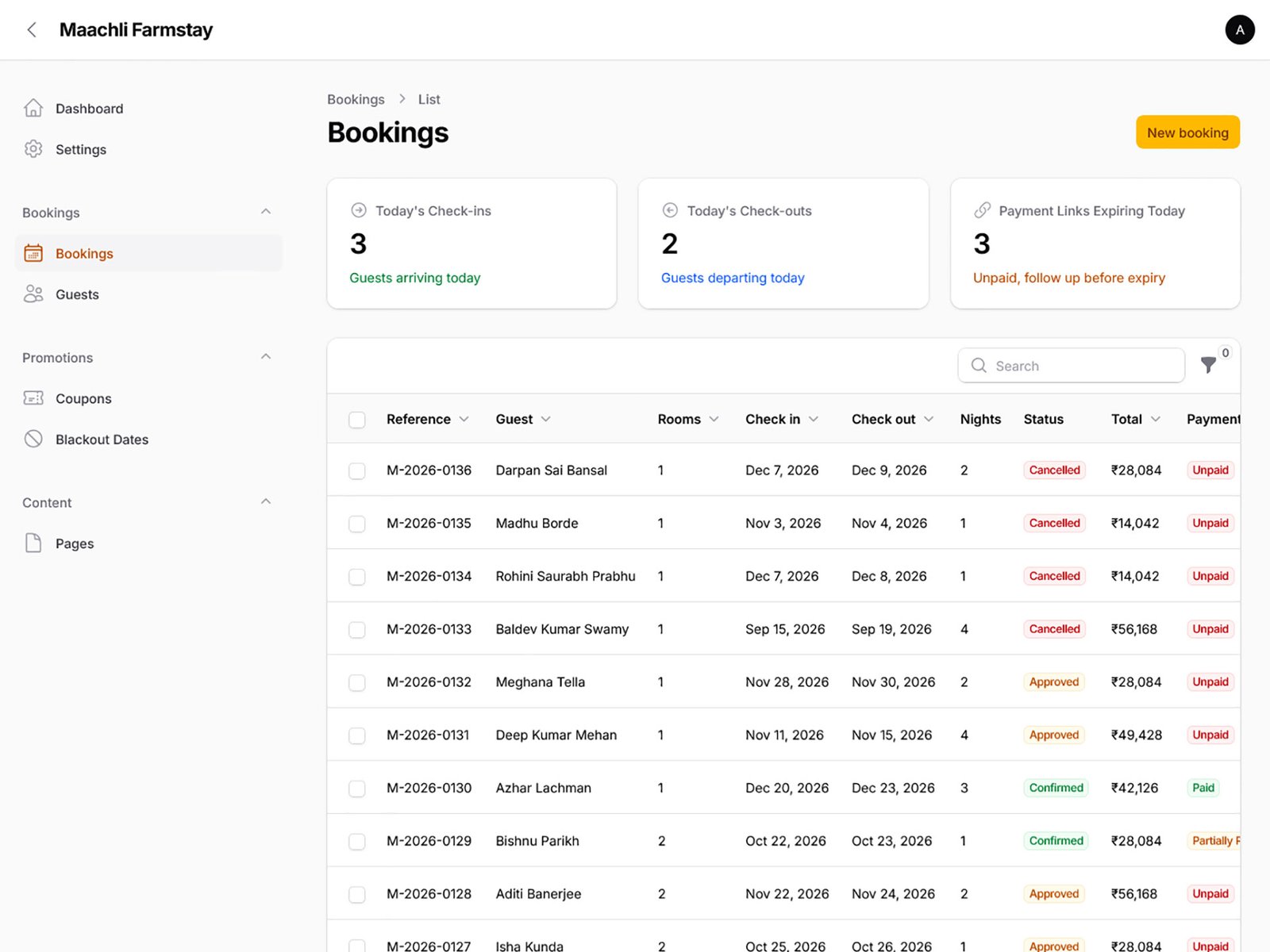Click the Pages document icon
Screen dimensions: 1270x952
coord(33,543)
